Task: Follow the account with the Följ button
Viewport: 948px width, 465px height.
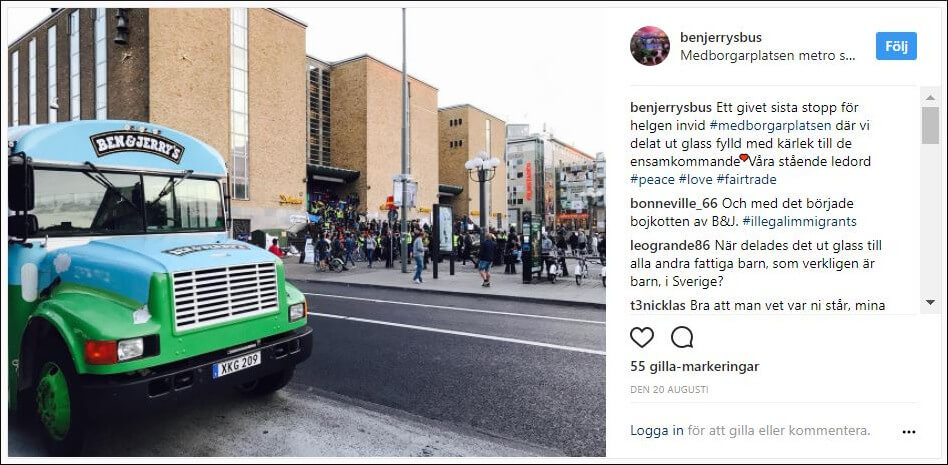Action: click(x=896, y=46)
